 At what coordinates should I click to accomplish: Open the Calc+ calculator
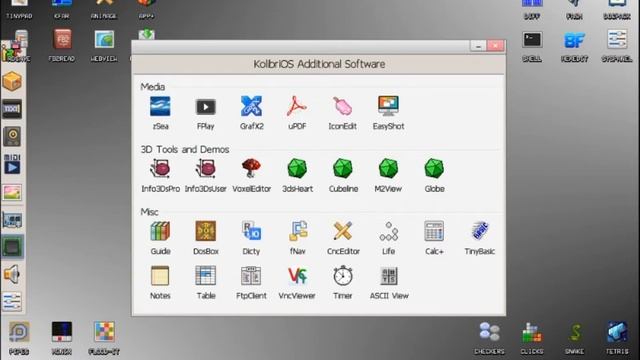(x=434, y=231)
